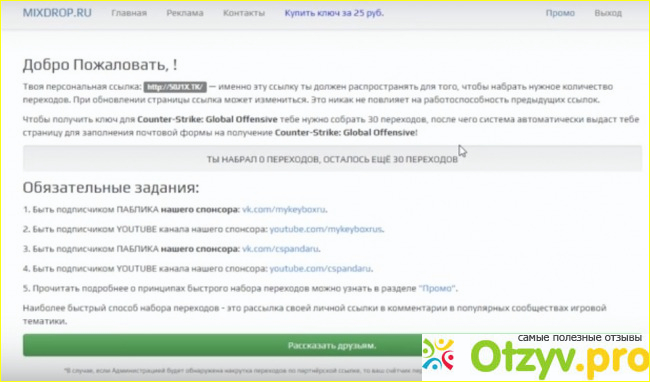Image resolution: width=650 pixels, height=382 pixels.
Task: Open the vk.com/cspandaru sponsor link
Action: click(280, 249)
